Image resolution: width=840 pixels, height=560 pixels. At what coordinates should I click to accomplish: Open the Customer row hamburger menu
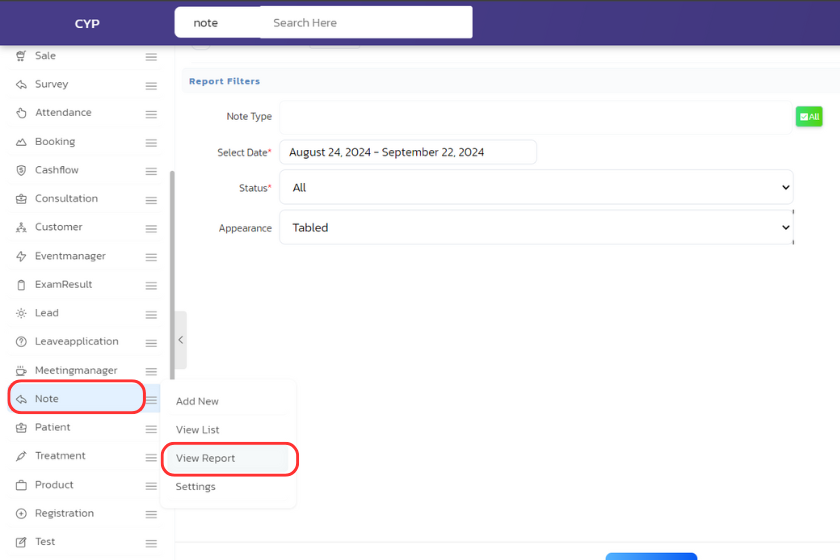tap(151, 228)
